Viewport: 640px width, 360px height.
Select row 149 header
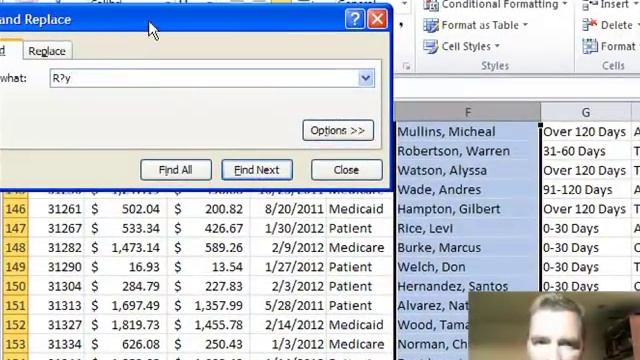(15, 267)
